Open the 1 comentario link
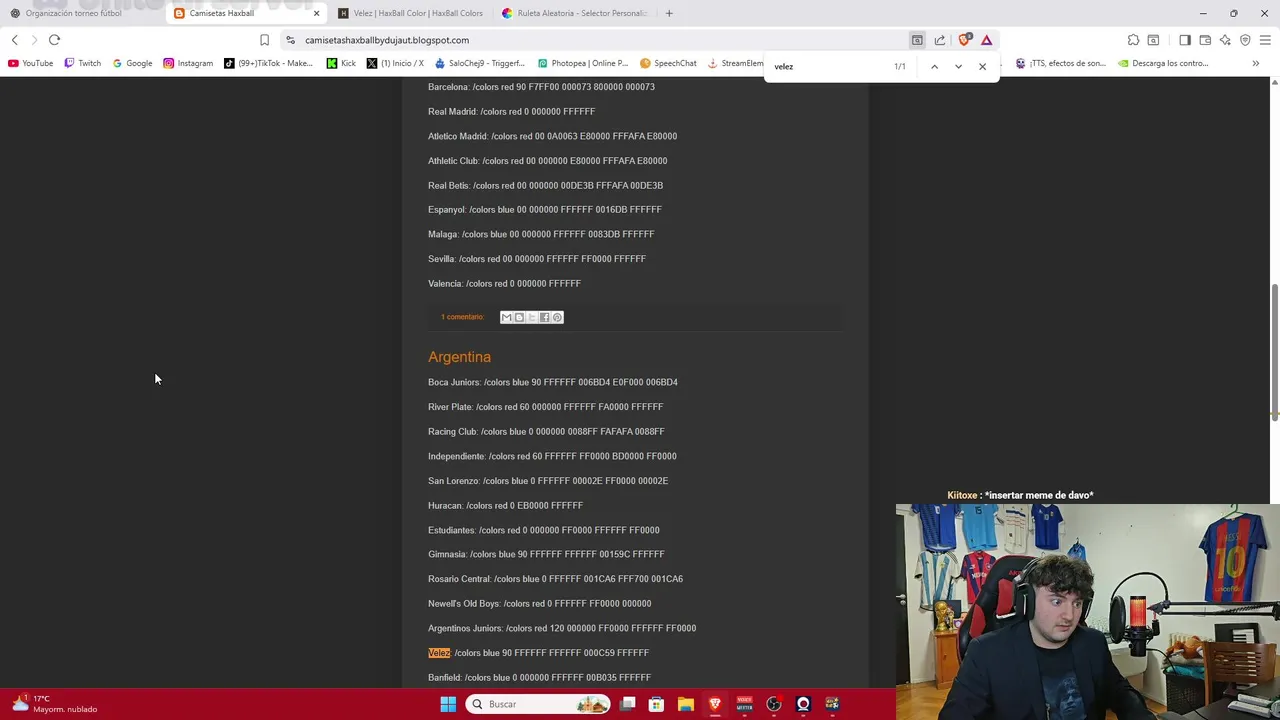 462,317
